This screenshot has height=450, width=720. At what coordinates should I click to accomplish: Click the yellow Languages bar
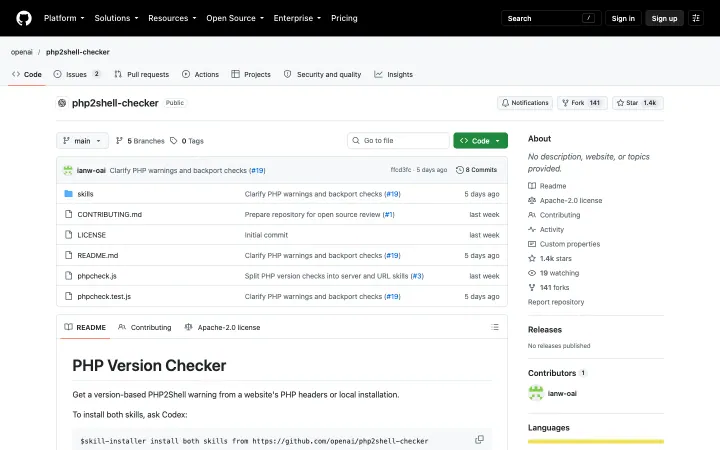pos(596,441)
